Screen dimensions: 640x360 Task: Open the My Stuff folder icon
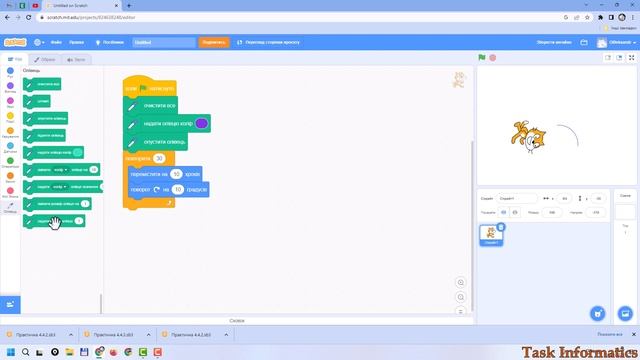[x=584, y=42]
